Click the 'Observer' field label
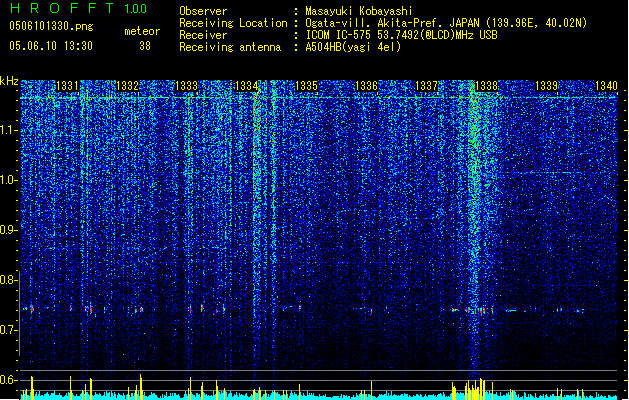Screen dimensions: 629x400 coord(203,11)
